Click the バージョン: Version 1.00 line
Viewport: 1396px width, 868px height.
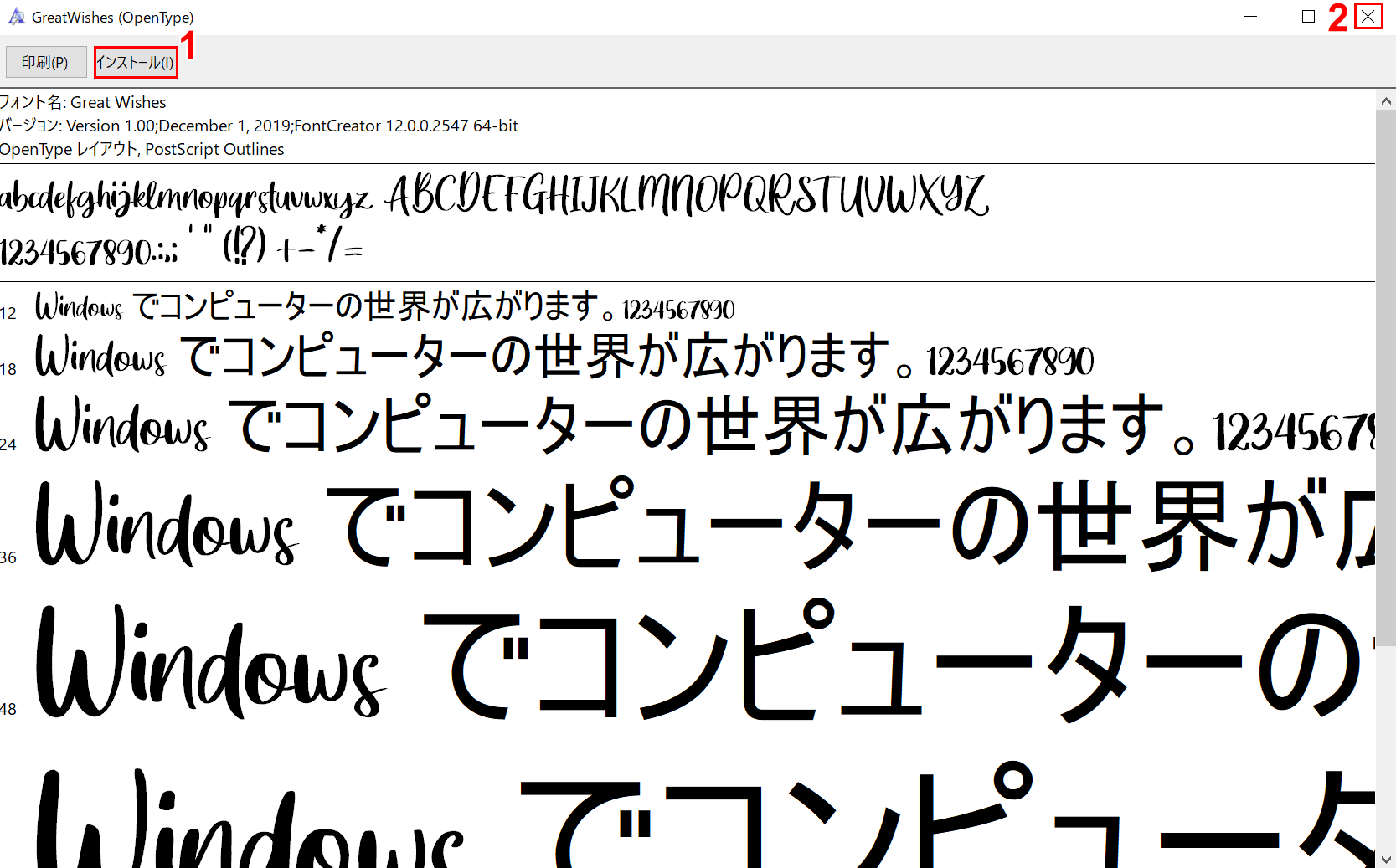[x=259, y=126]
